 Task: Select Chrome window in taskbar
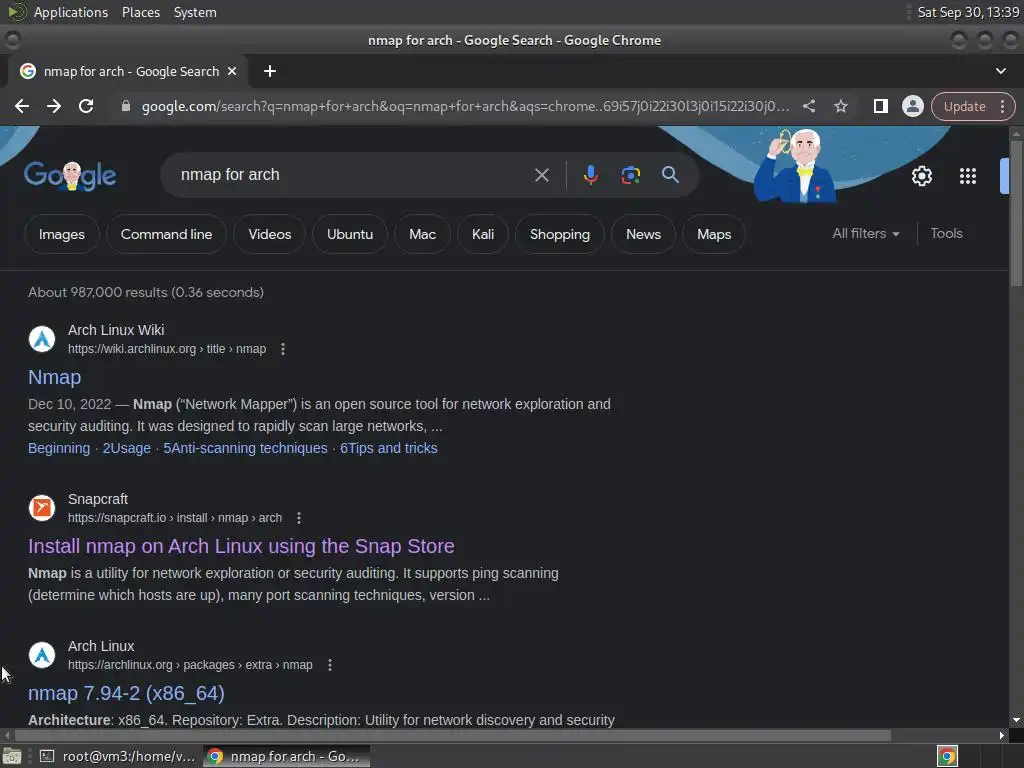tap(286, 756)
